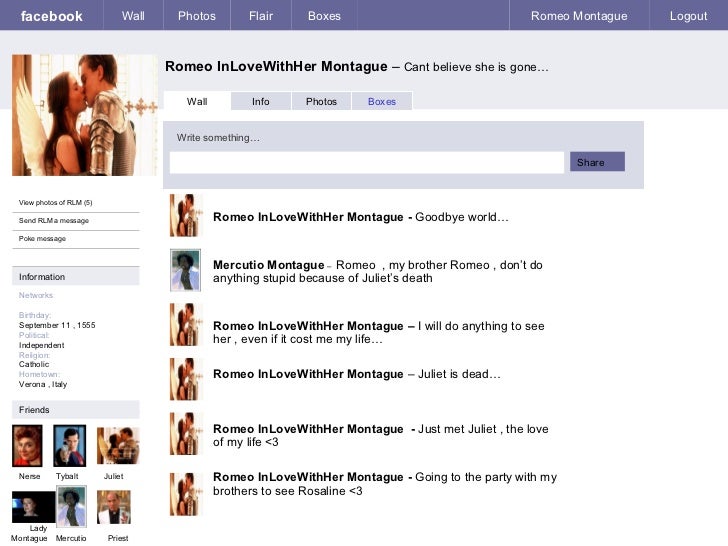
Task: Click avatar beside 'Going to the party' post
Action: coord(186,494)
